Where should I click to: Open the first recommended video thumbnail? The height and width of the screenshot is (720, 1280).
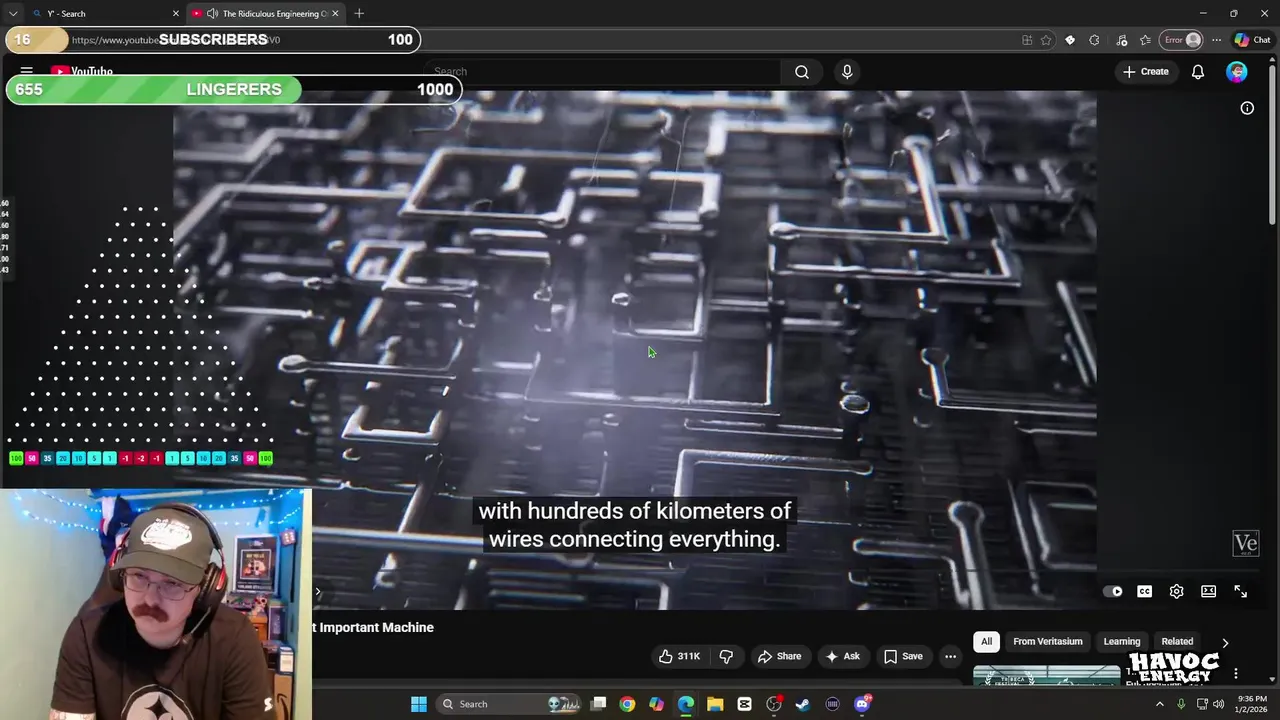pyautogui.click(x=1046, y=675)
